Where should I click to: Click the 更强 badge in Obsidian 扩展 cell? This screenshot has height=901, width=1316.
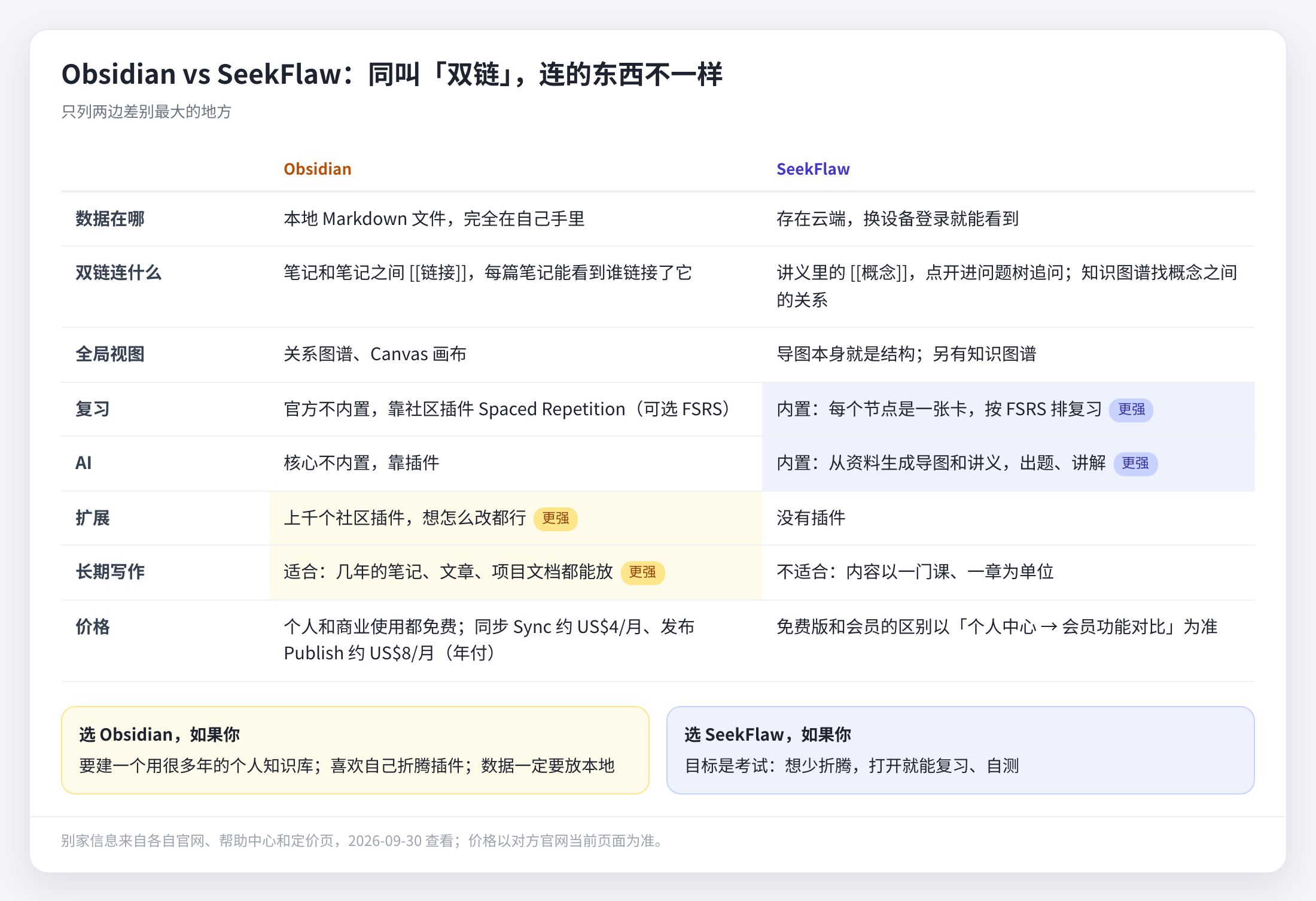[x=555, y=519]
